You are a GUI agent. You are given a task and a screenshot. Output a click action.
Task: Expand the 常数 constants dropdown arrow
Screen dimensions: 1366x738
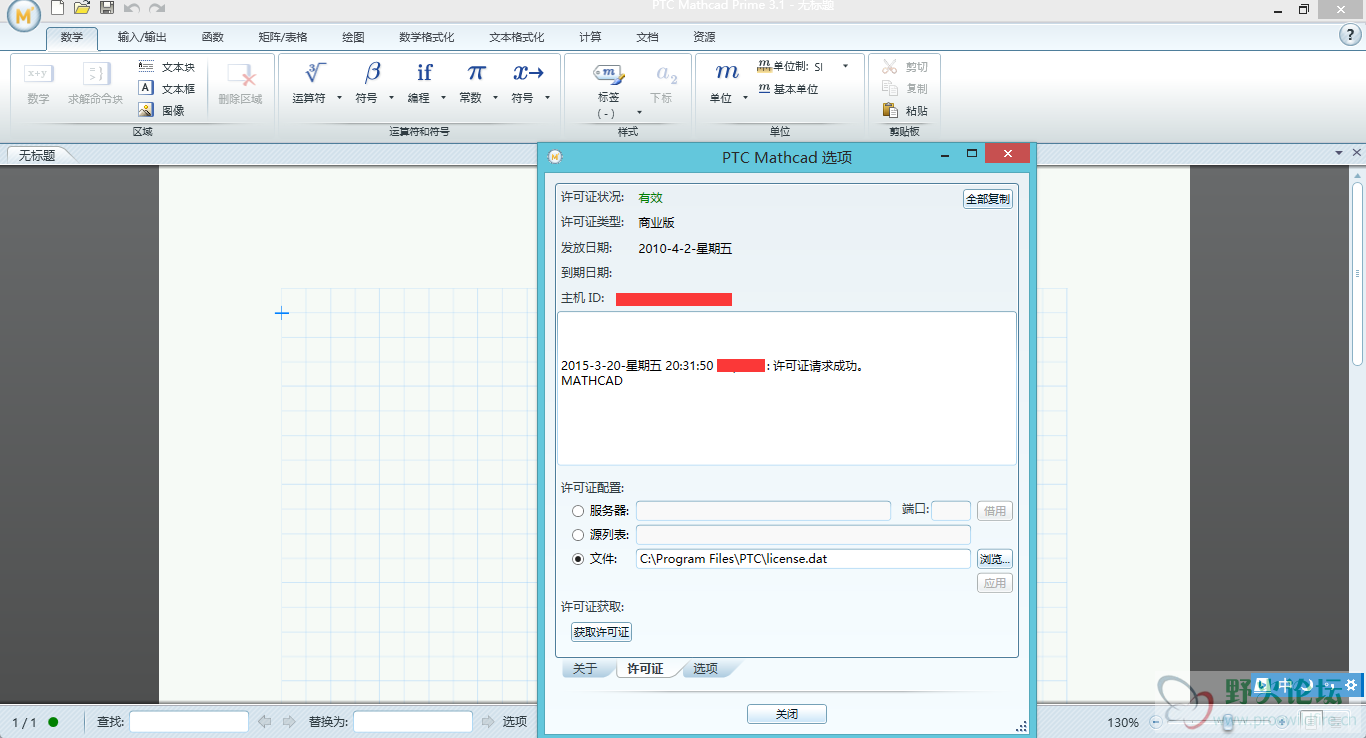pyautogui.click(x=496, y=98)
